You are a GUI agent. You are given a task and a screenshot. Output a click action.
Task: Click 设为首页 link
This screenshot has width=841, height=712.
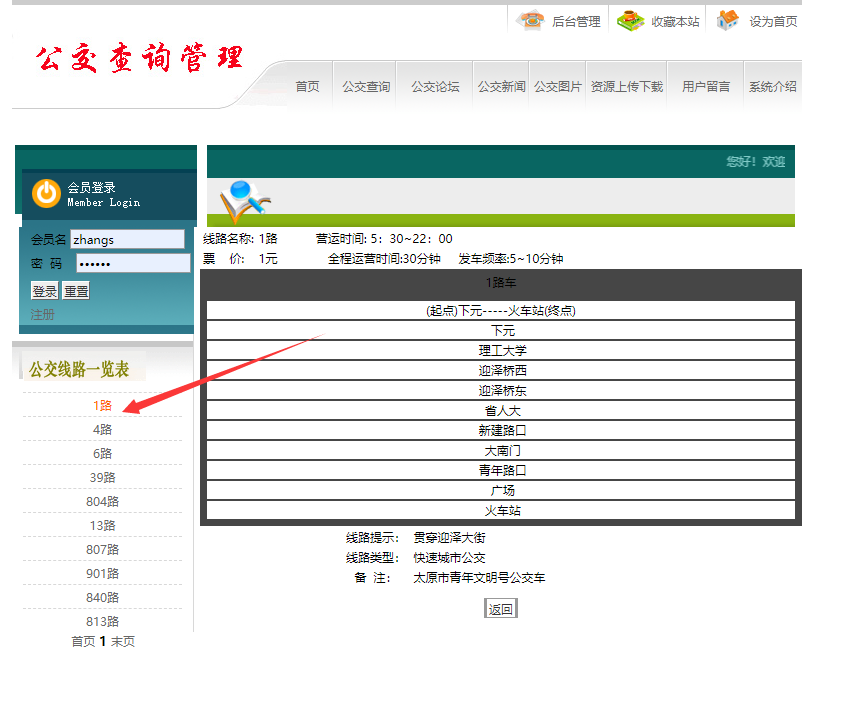773,21
